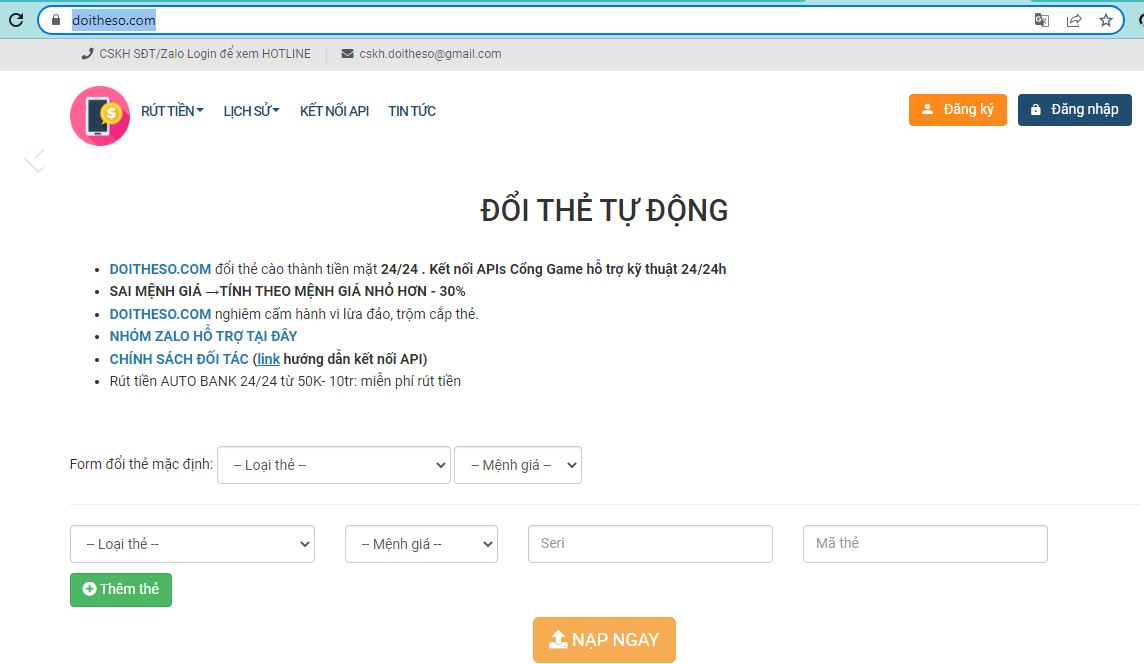Click the envelope icon beside the email
The image size is (1144, 664).
pos(347,53)
